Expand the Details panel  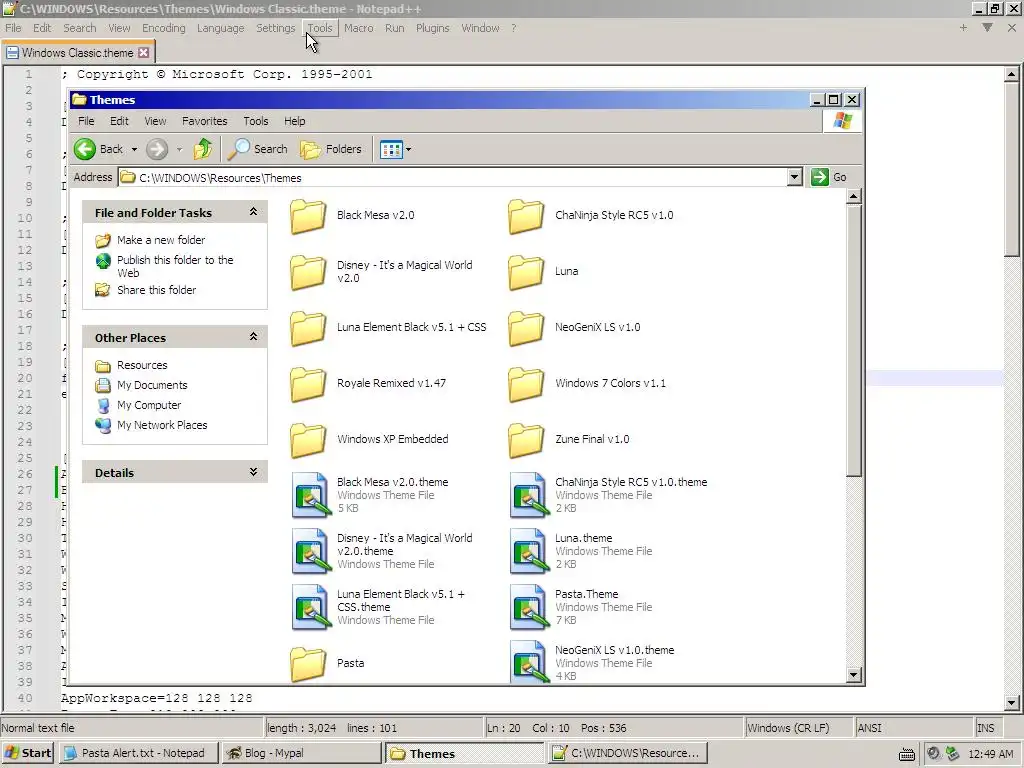(253, 472)
